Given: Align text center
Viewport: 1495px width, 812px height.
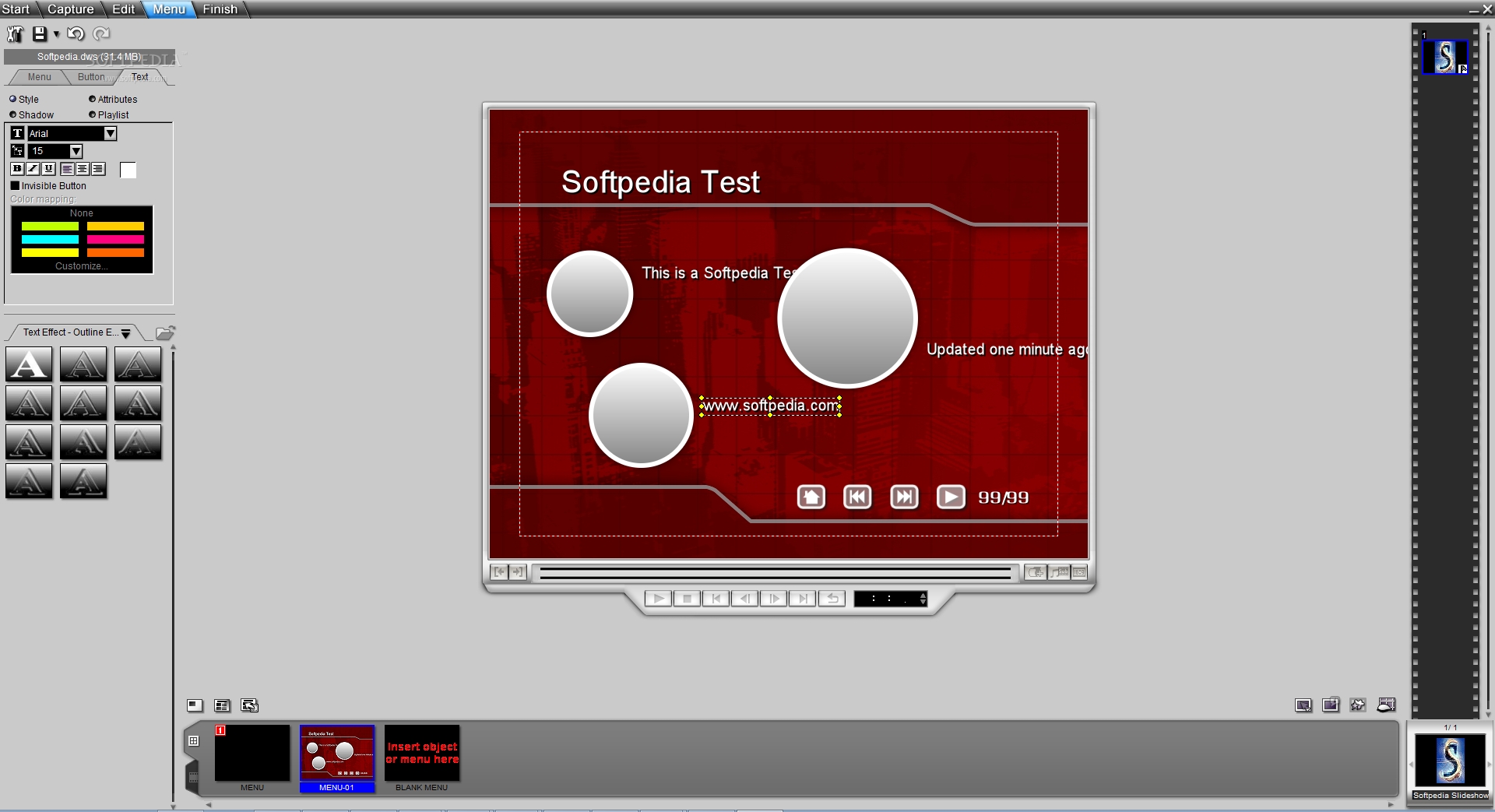Looking at the screenshot, I should (x=83, y=169).
